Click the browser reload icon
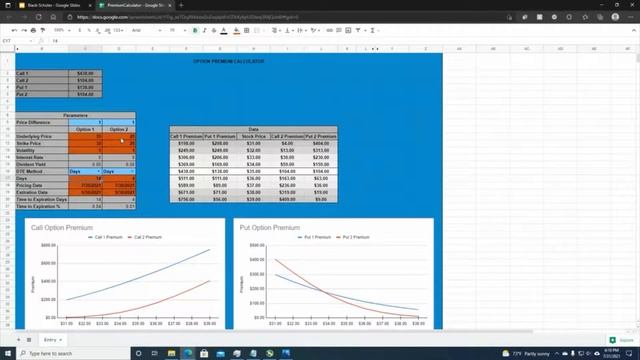This screenshot has width=640, height=360. (x=39, y=17)
